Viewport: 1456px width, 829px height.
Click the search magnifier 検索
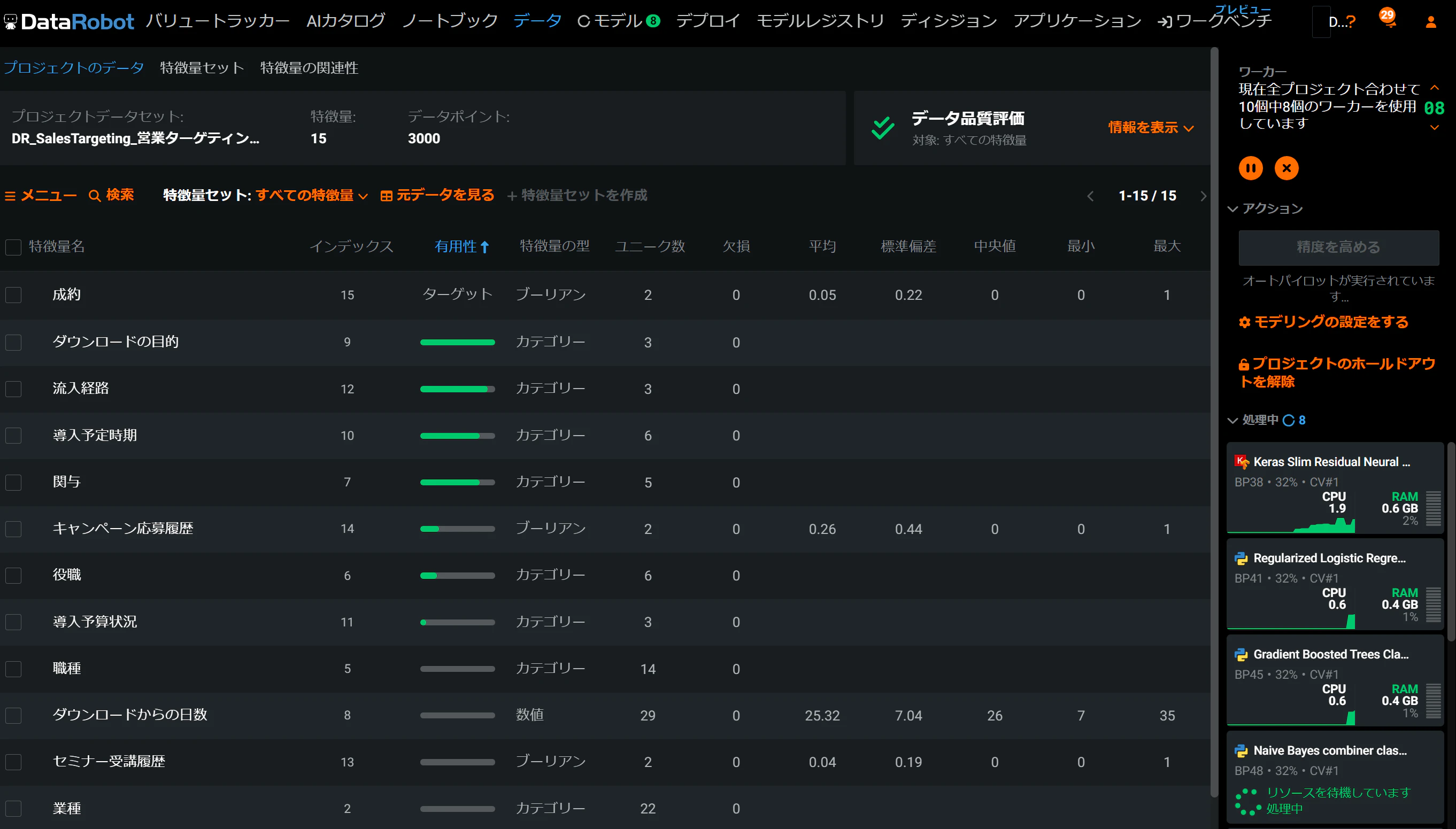[112, 195]
